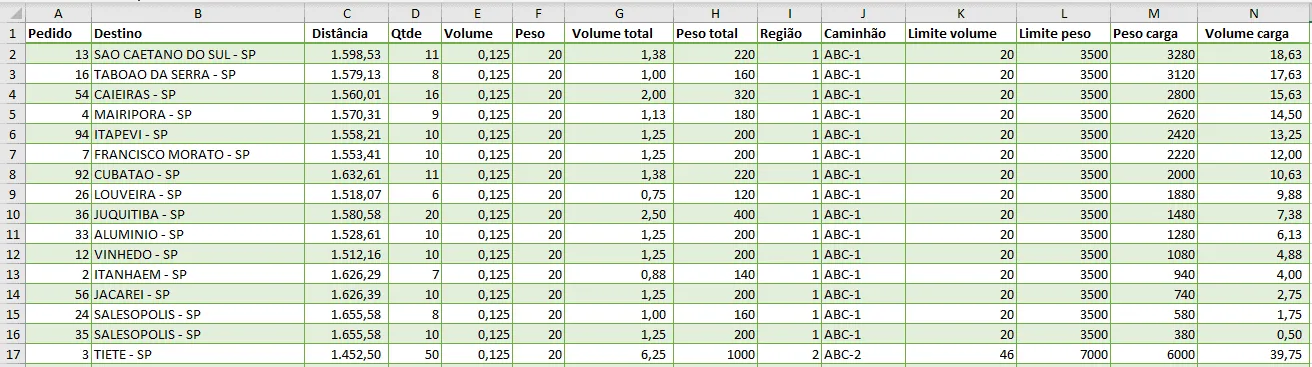1312x367 pixels.
Task: Click Pedido value 92
Action: coord(58,174)
